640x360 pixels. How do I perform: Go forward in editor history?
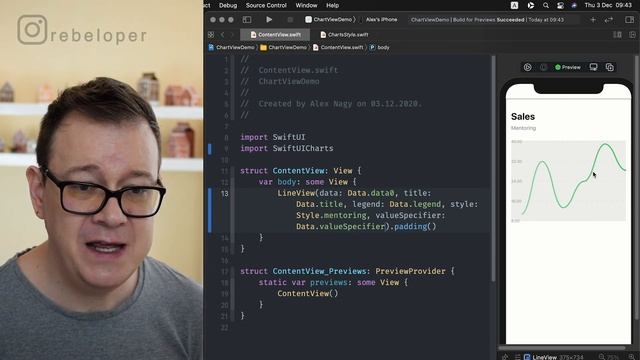[232, 35]
